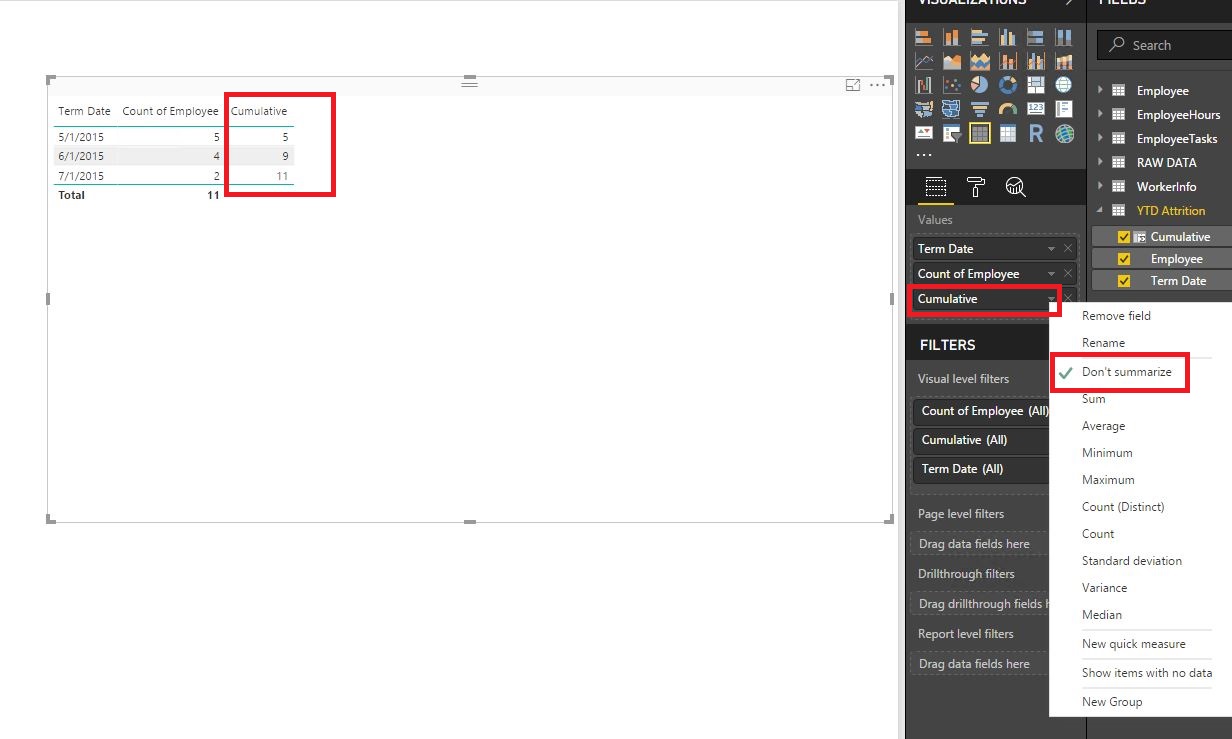This screenshot has height=739, width=1232.
Task: Select the R script visual icon
Action: point(1036,133)
